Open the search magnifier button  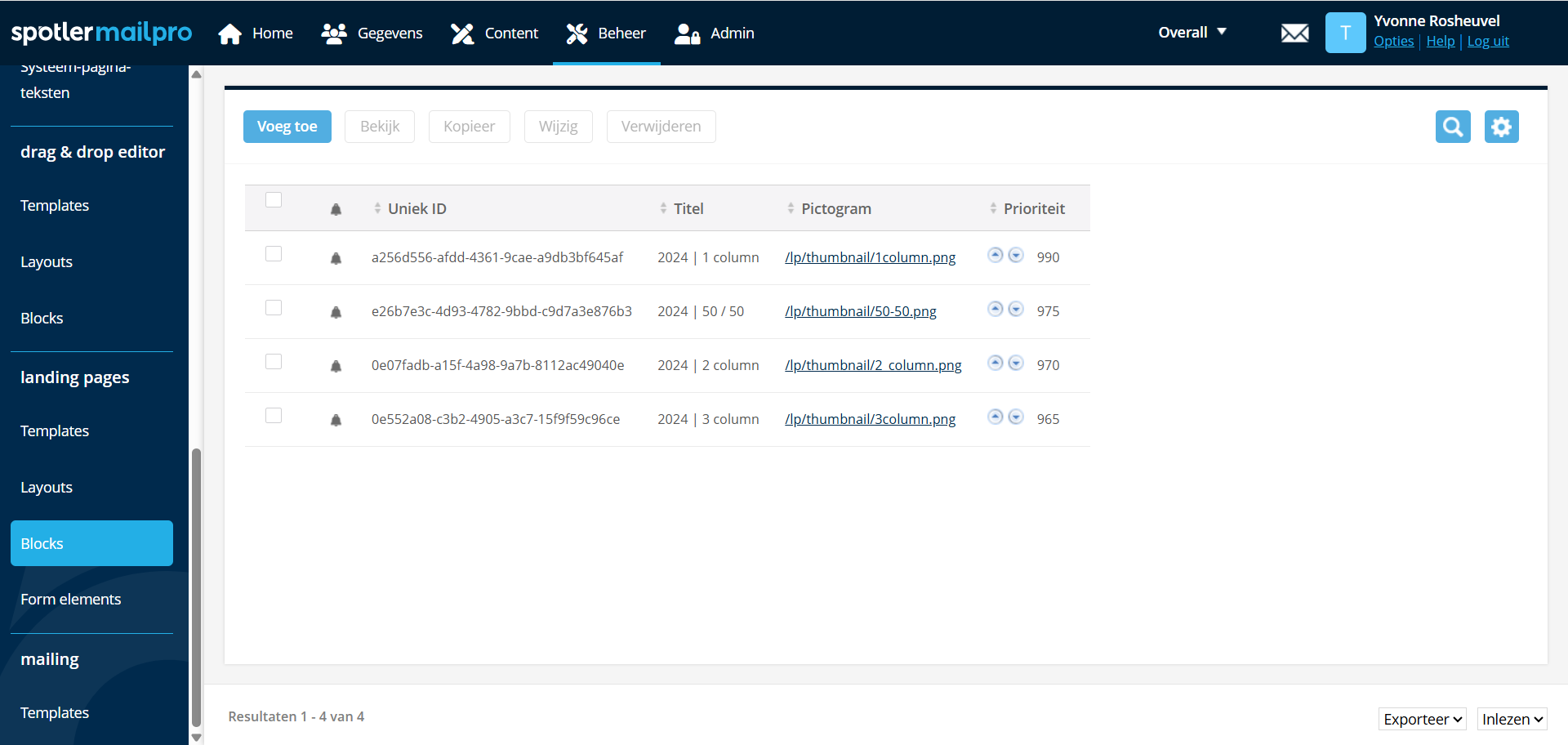click(x=1453, y=127)
